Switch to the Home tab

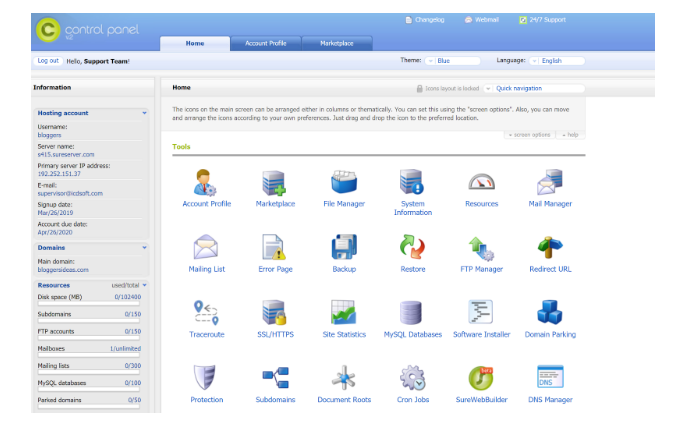195,43
